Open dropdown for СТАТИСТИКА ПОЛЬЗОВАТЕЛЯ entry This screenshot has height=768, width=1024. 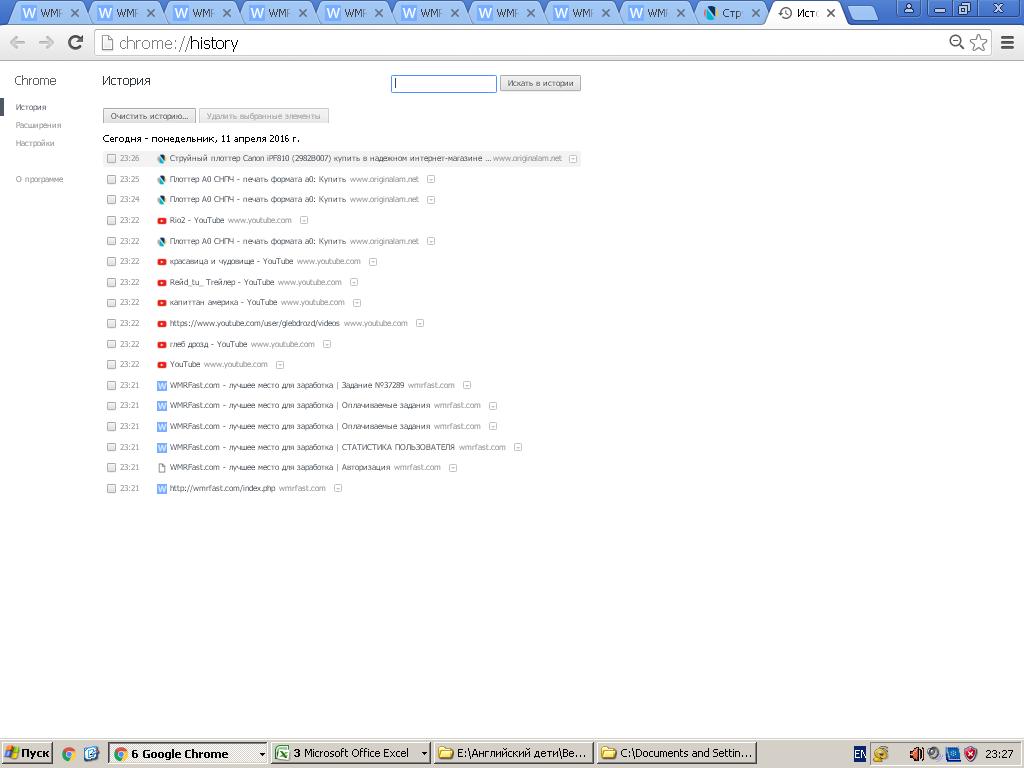[x=518, y=447]
